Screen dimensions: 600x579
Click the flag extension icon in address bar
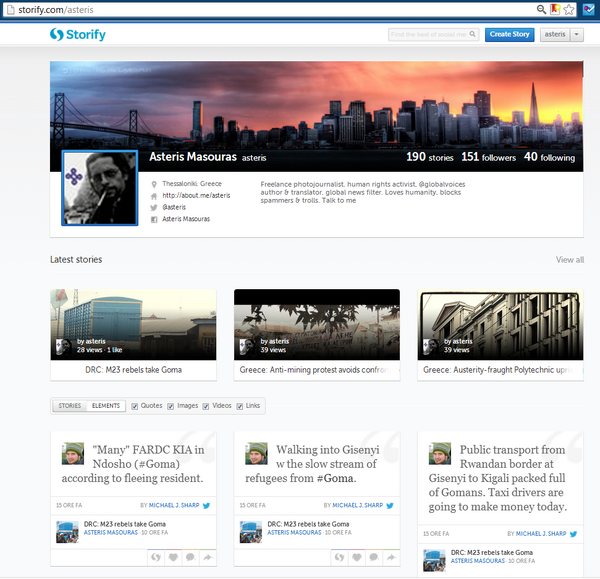[555, 9]
